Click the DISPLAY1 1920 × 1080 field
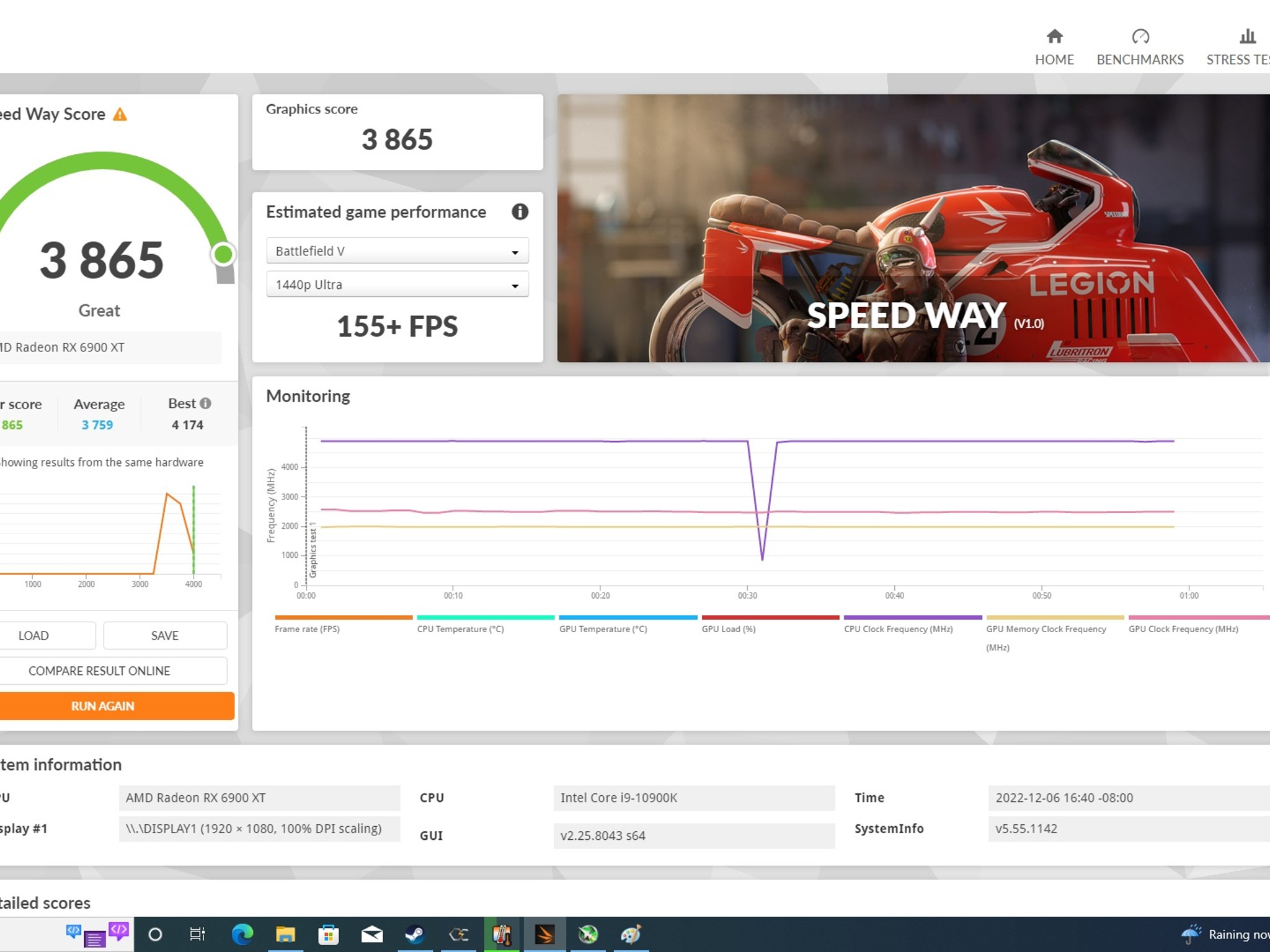The width and height of the screenshot is (1270, 952). pyautogui.click(x=259, y=829)
